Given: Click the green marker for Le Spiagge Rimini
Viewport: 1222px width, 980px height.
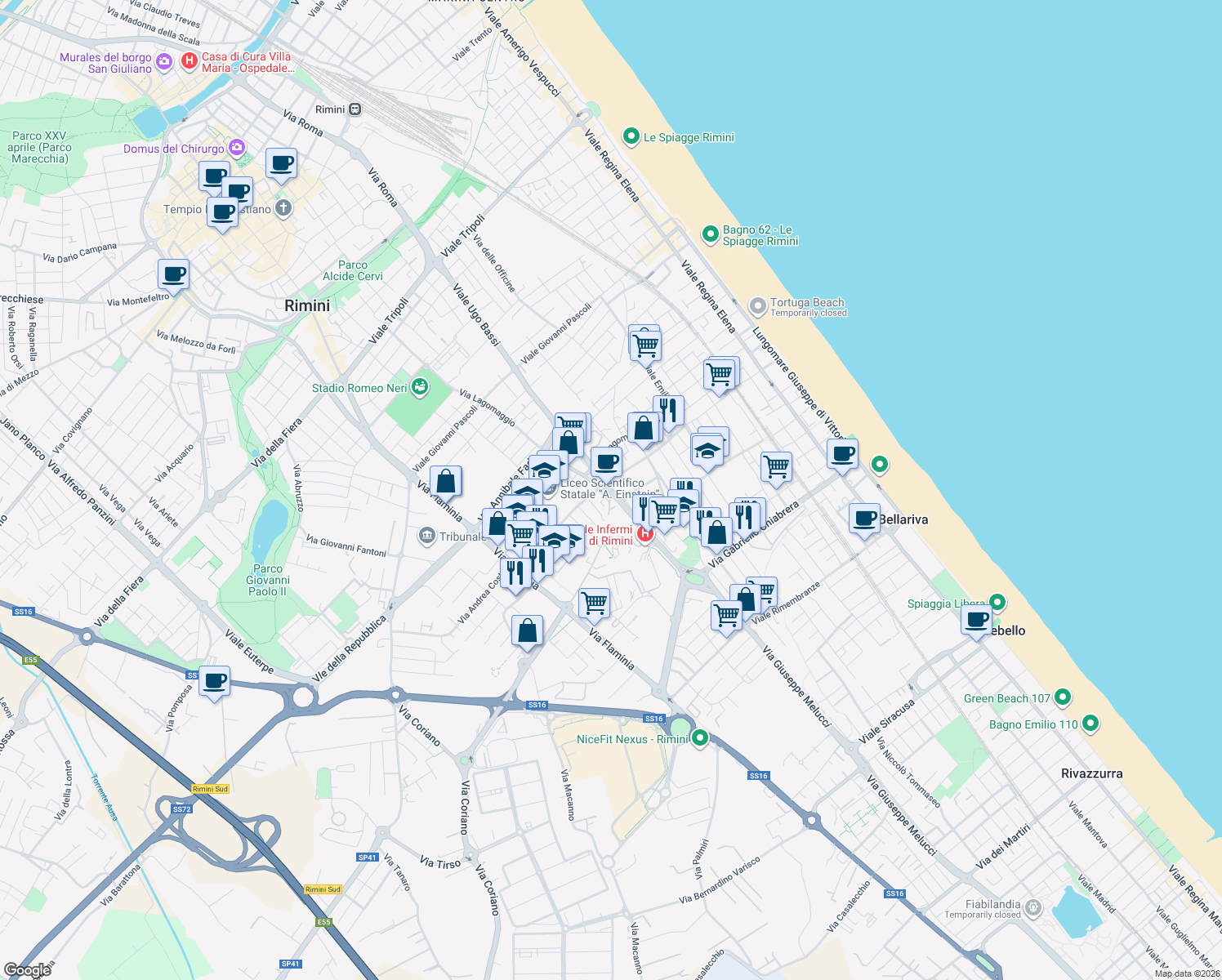Looking at the screenshot, I should point(631,136).
